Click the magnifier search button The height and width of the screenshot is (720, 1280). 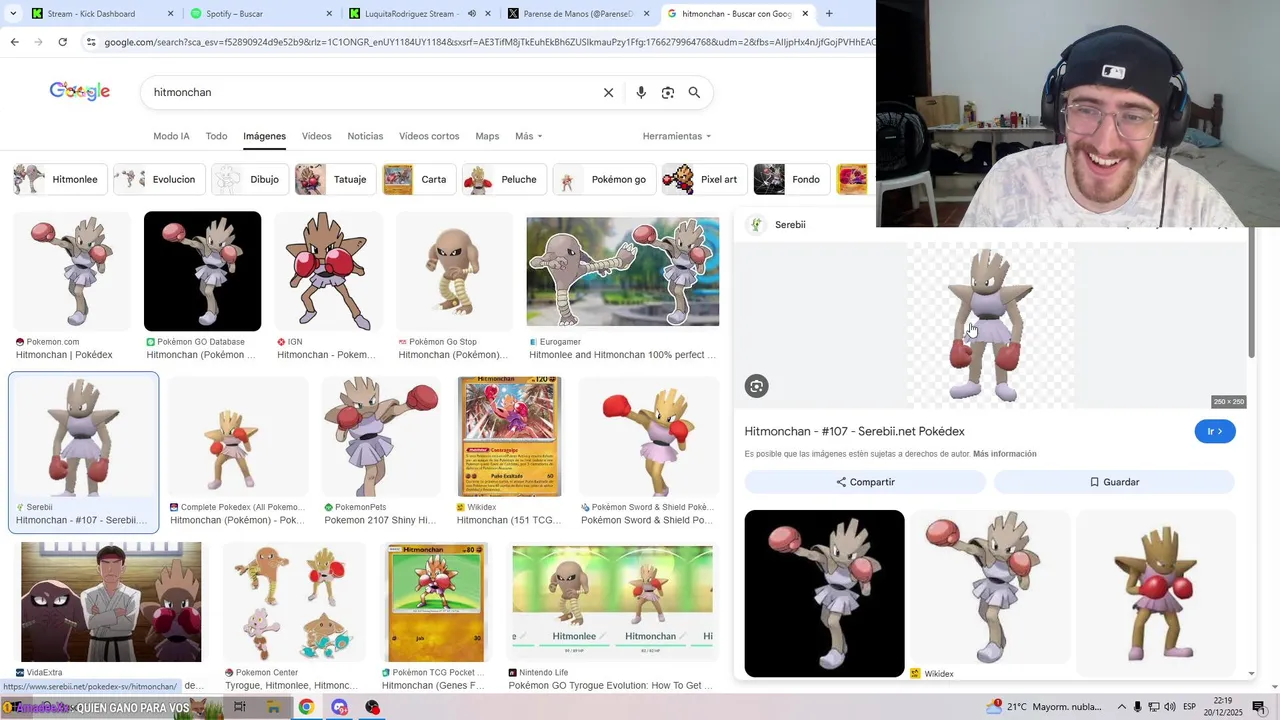click(694, 92)
